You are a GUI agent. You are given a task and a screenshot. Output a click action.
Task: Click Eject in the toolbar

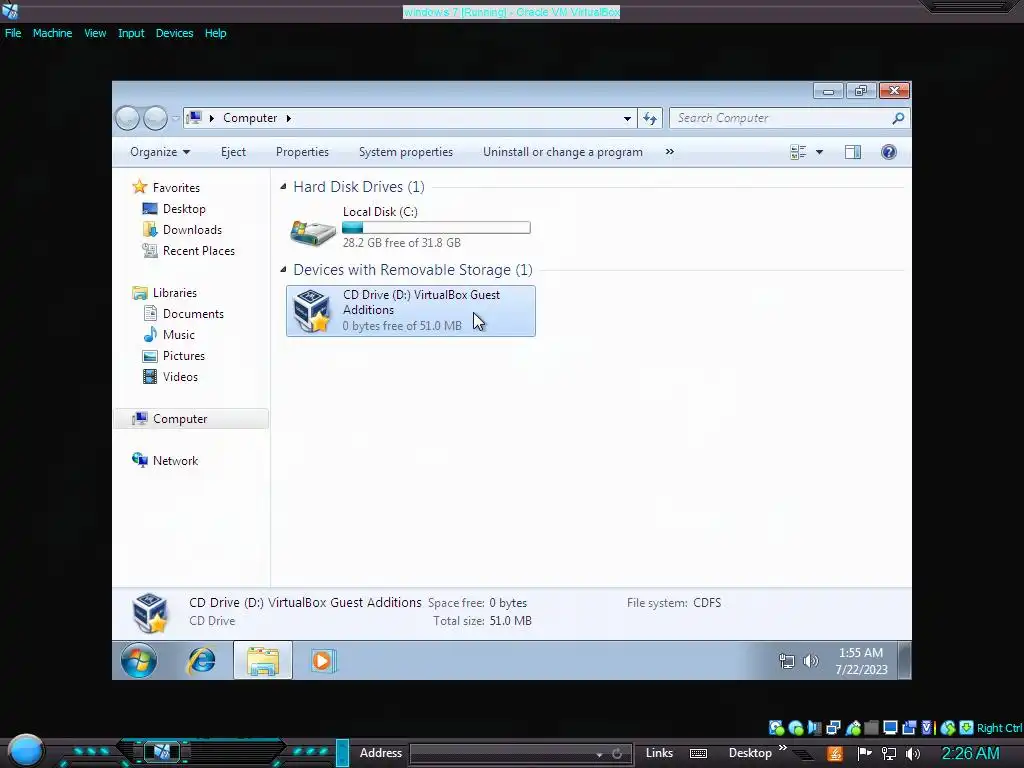pos(233,152)
